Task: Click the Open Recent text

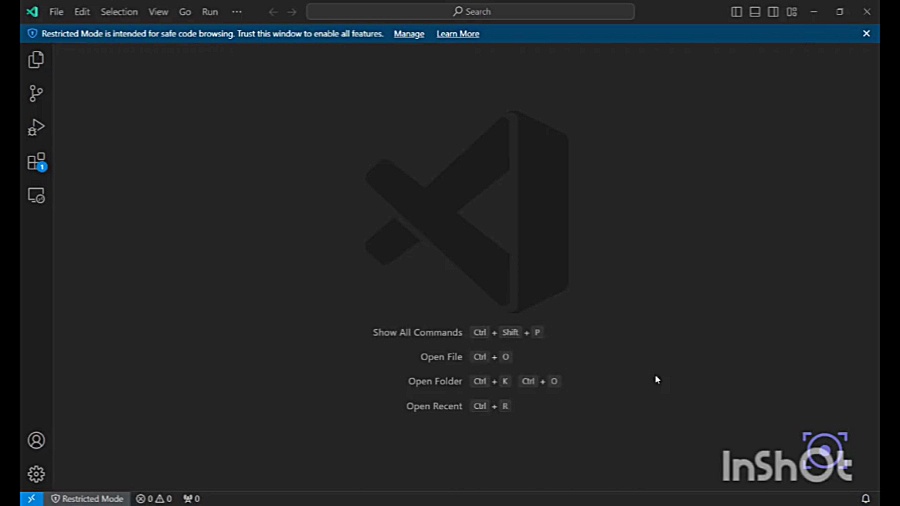Action: pos(434,406)
